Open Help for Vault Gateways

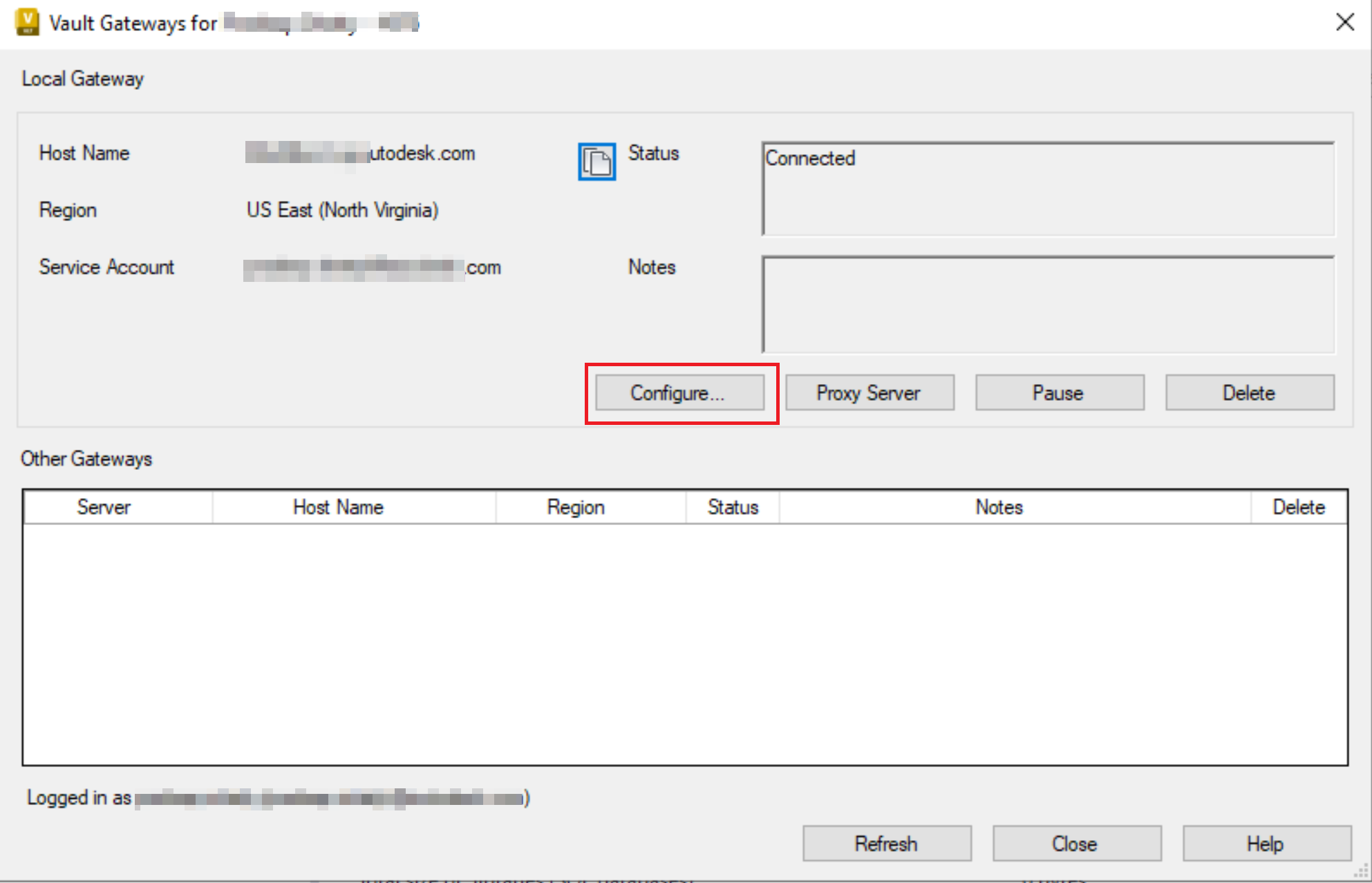1266,843
